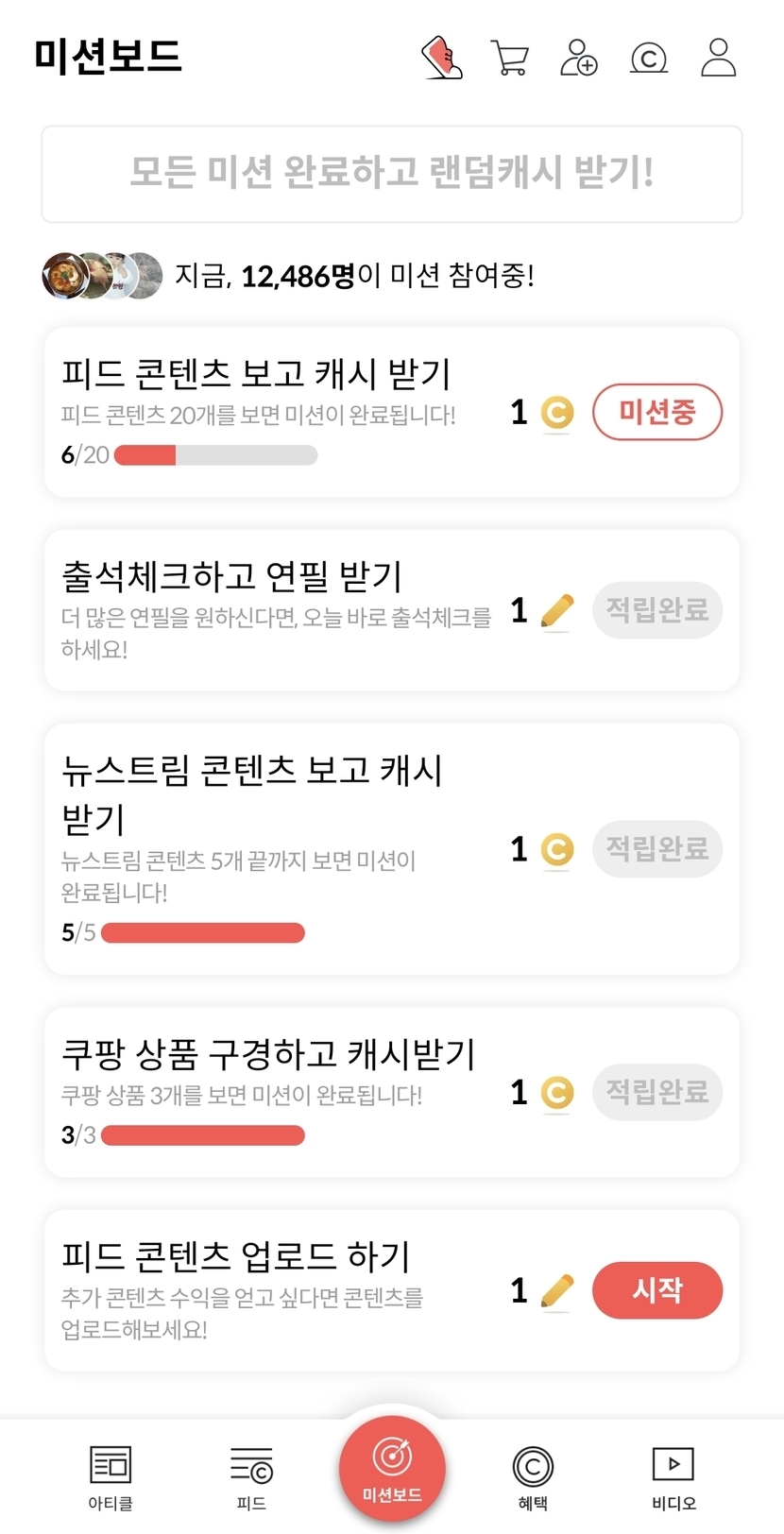This screenshot has height=1534, width=784.
Task: Tap the red sneaker icon in header
Action: click(x=441, y=58)
